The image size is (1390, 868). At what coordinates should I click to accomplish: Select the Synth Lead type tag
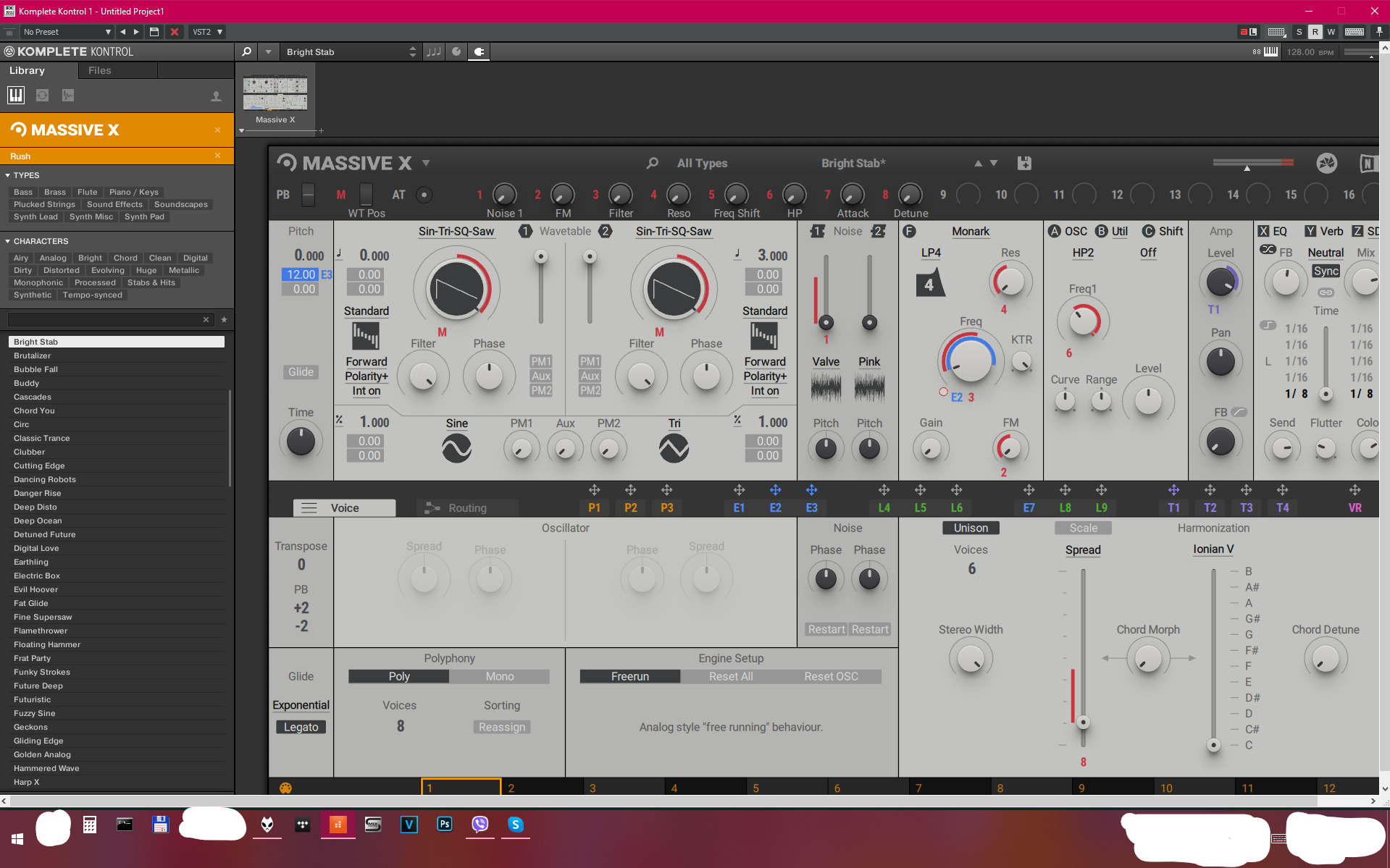[x=35, y=216]
